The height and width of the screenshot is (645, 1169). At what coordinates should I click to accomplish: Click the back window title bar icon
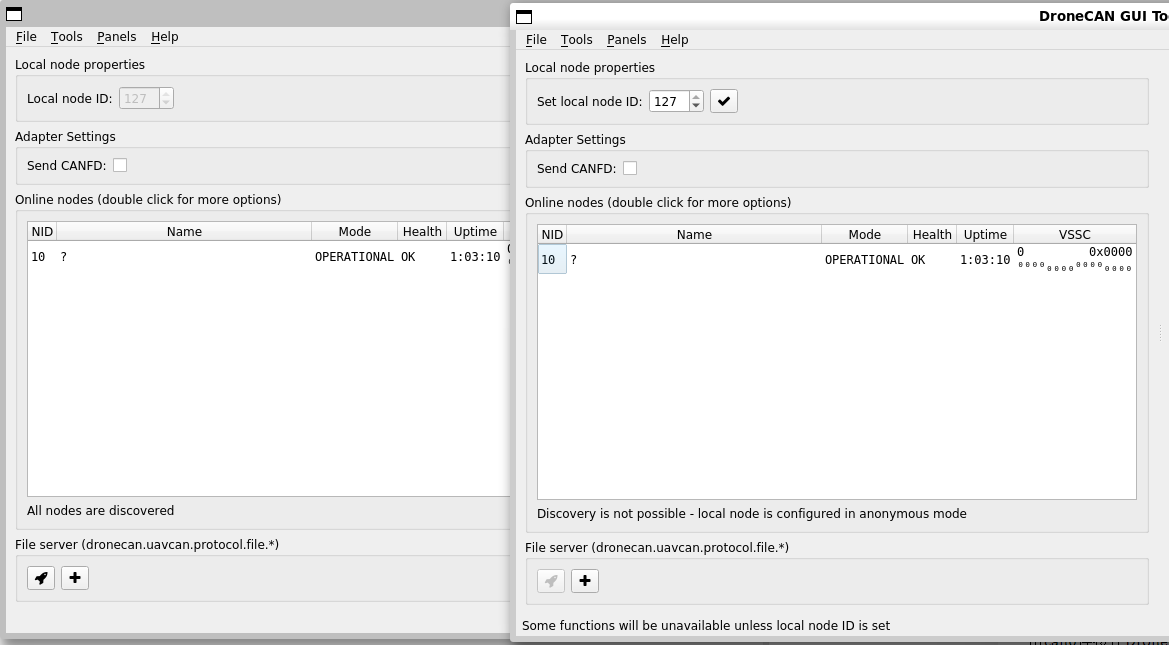coord(13,14)
